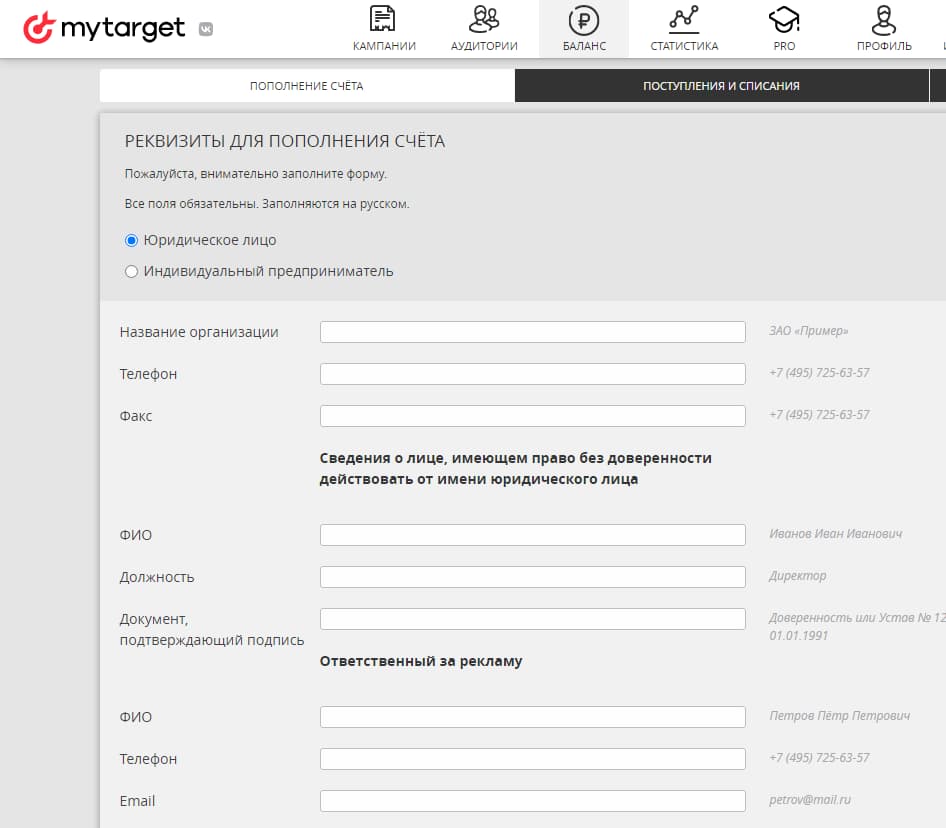The height and width of the screenshot is (828, 946).
Task: Click the Петров Пётр Петрович hint
Action: [839, 716]
